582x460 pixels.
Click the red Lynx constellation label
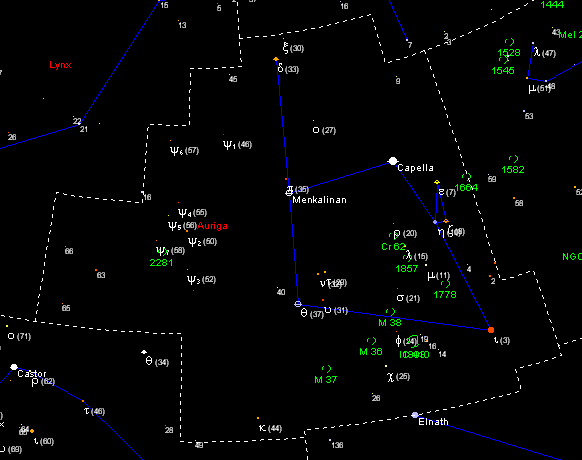tap(60, 65)
